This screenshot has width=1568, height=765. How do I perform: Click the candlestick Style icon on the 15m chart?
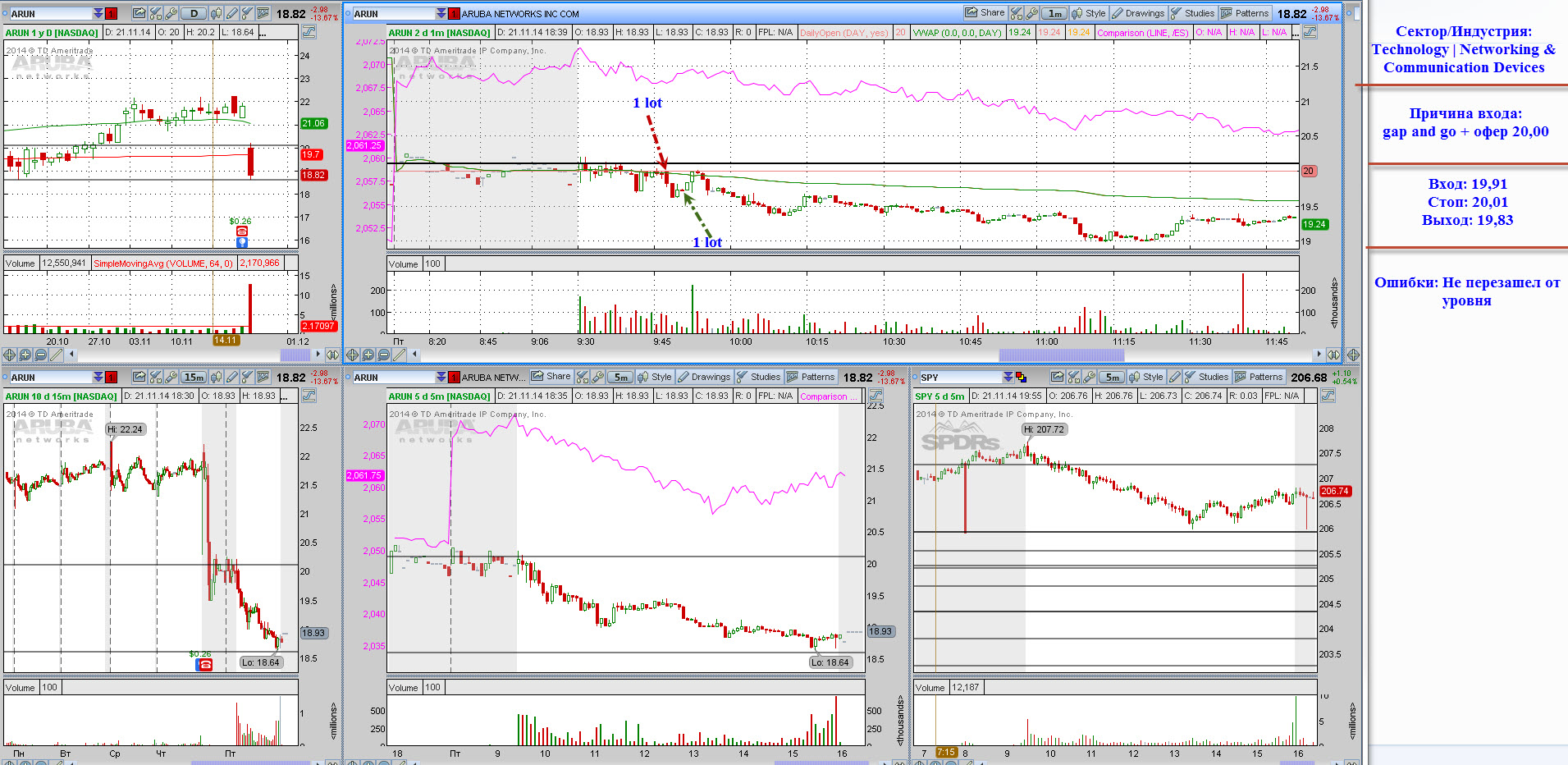tap(216, 377)
